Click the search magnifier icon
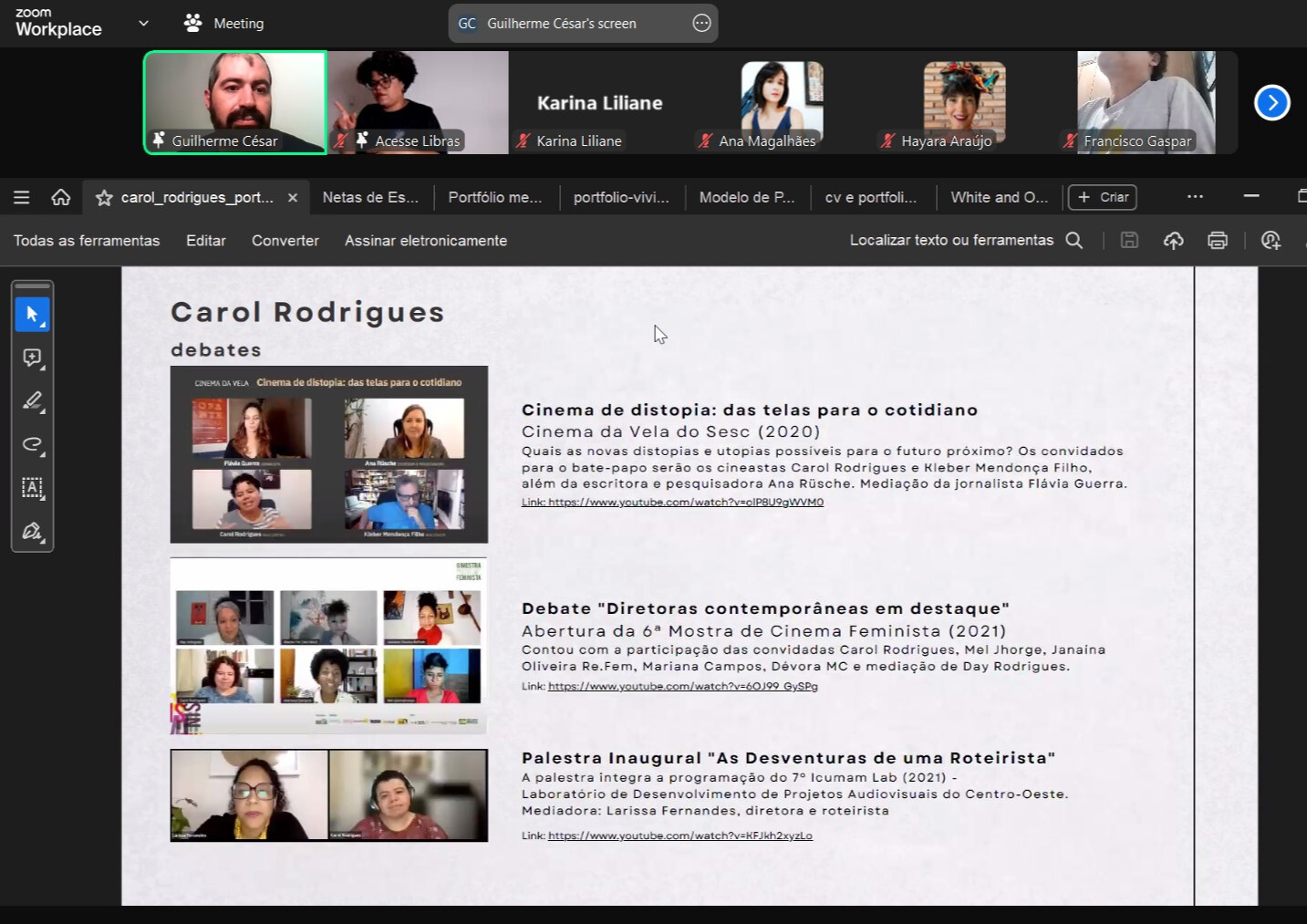 (x=1074, y=241)
